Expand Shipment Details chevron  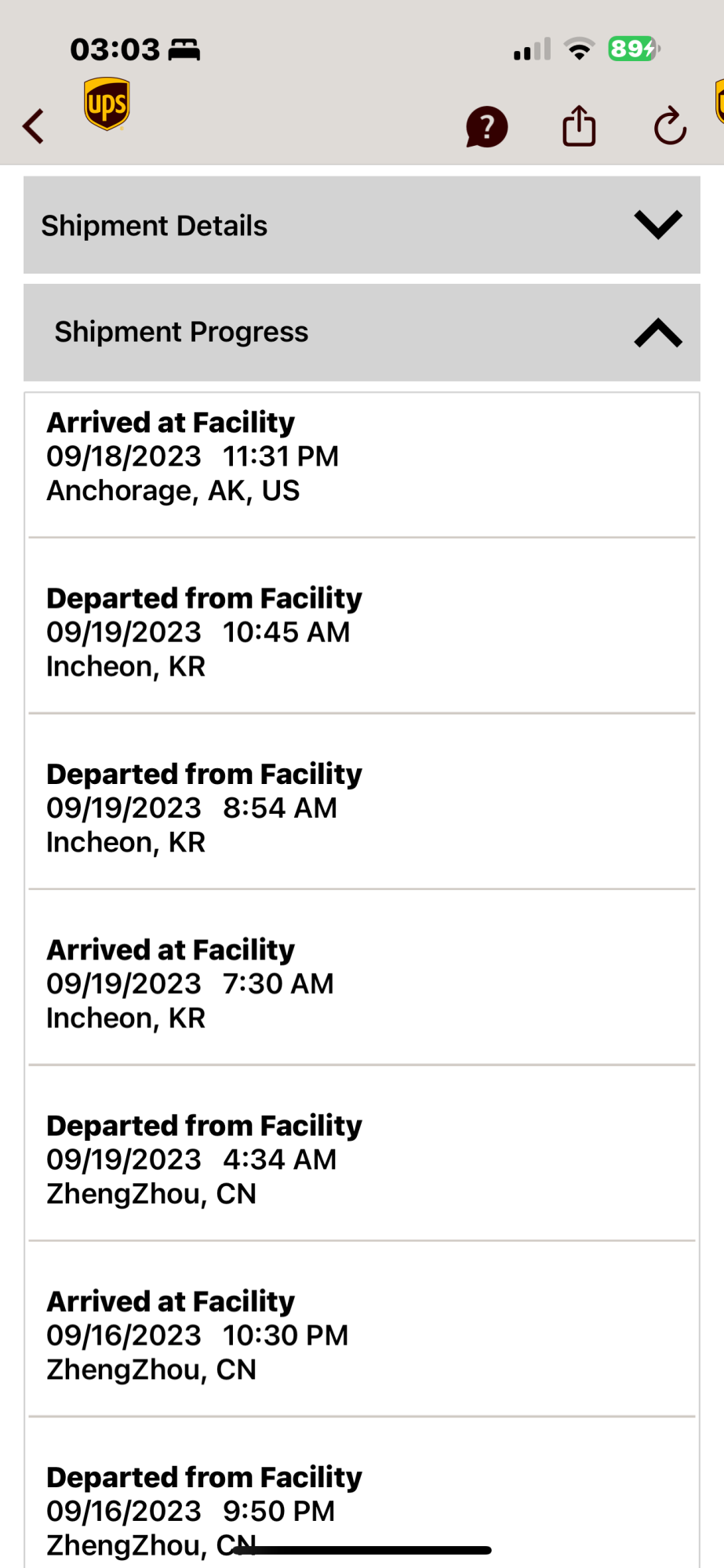(658, 225)
